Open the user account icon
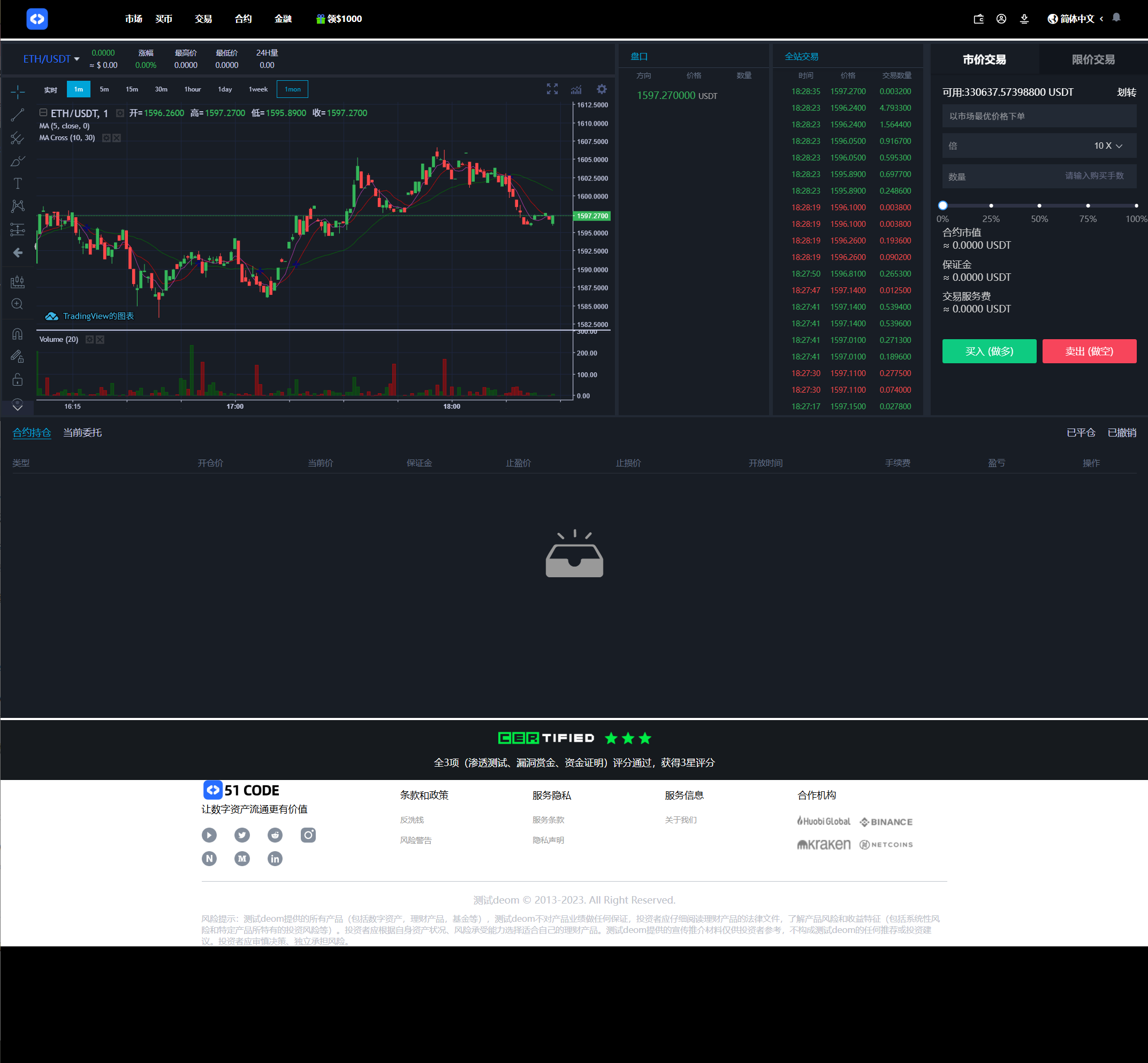 pyautogui.click(x=1001, y=18)
